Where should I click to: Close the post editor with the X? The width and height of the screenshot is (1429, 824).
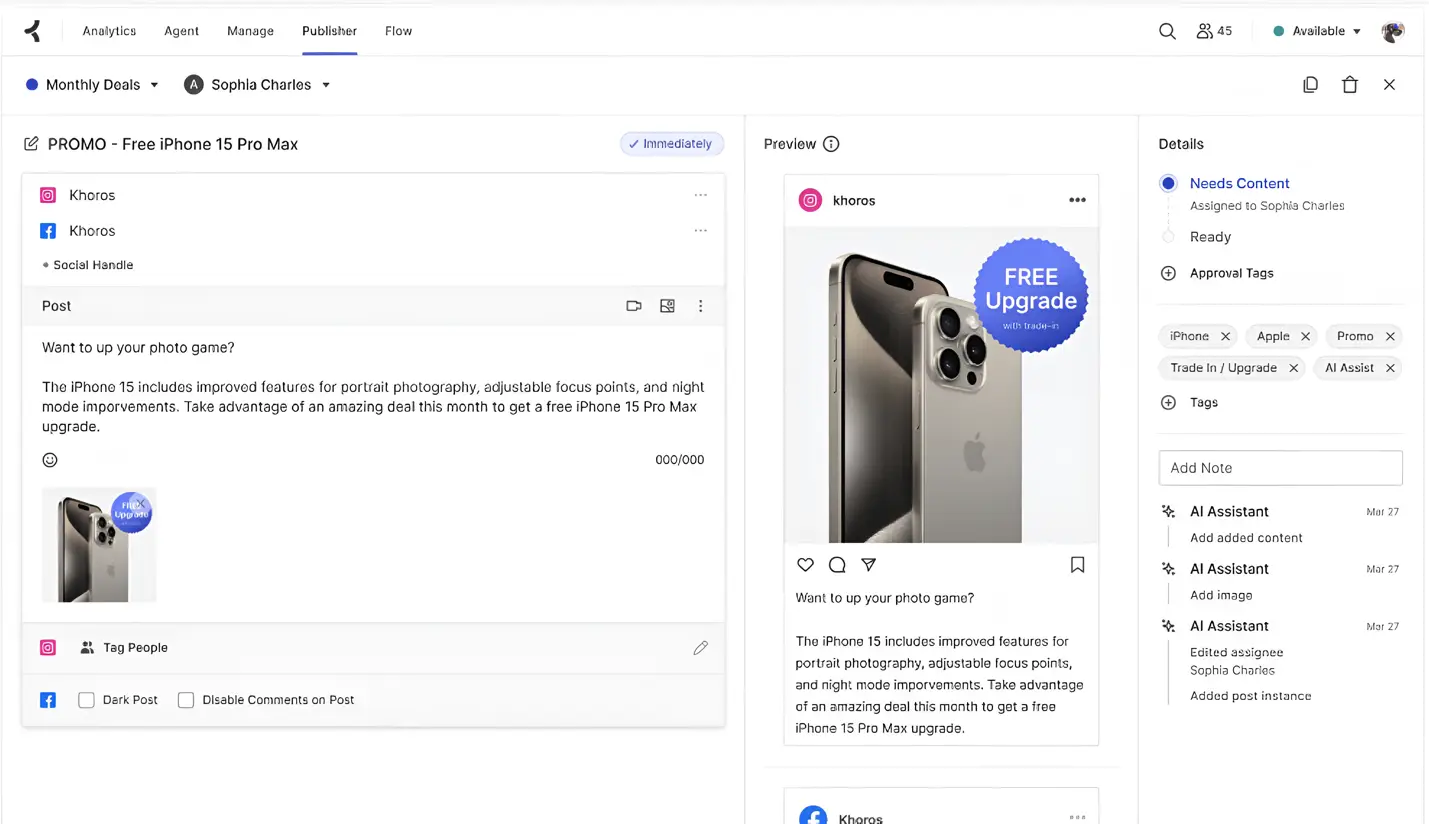1389,85
